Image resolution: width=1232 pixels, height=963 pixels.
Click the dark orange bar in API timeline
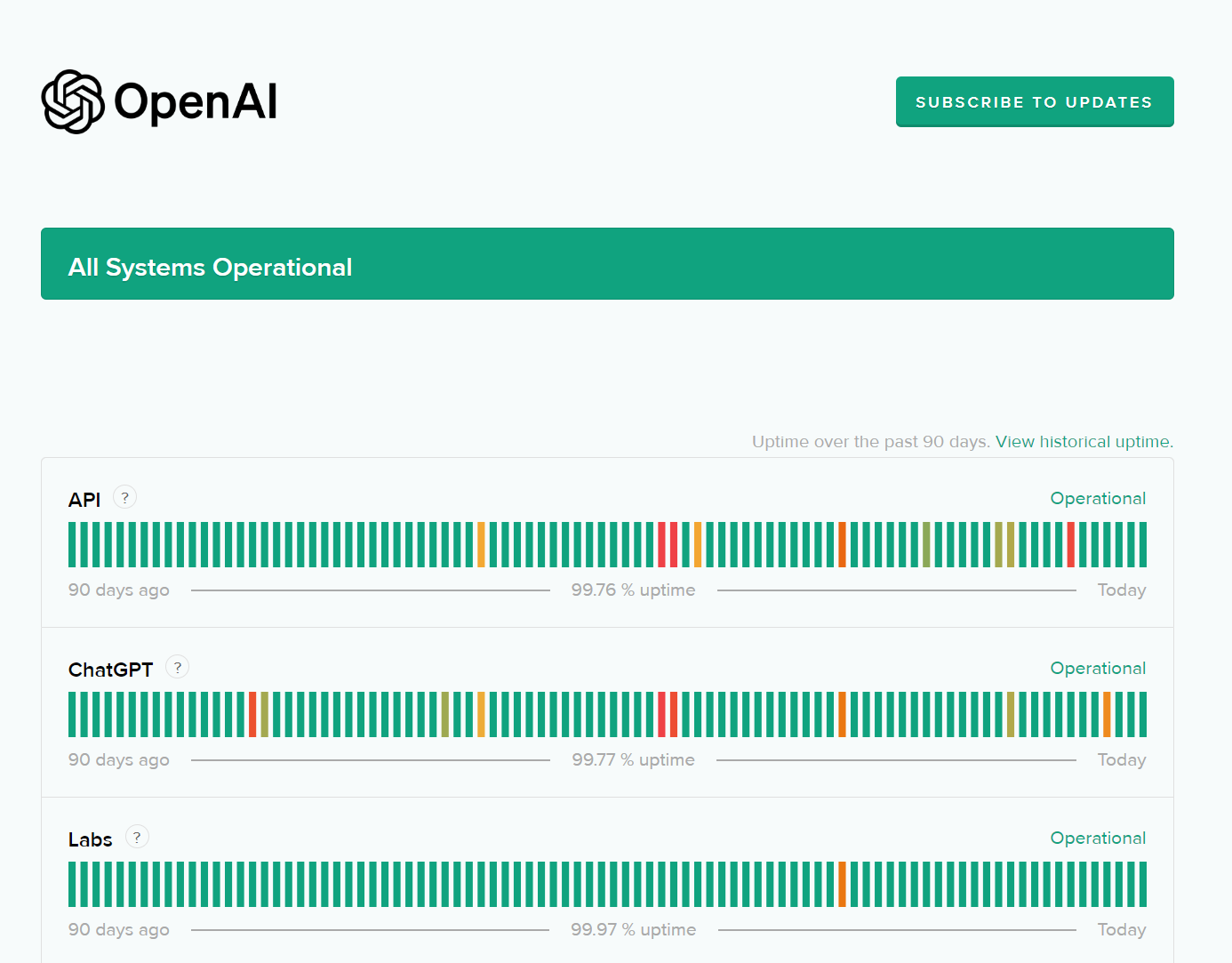tap(842, 544)
